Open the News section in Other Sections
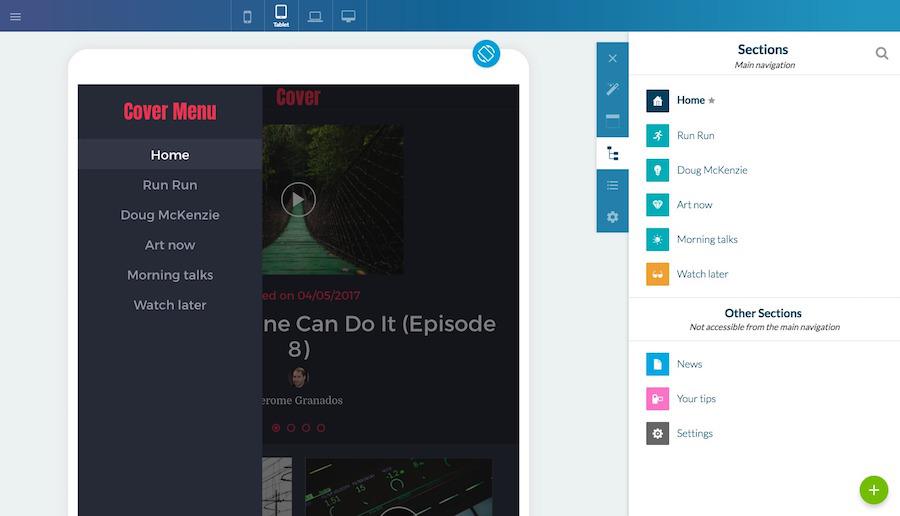This screenshot has width=900, height=516. click(x=689, y=364)
